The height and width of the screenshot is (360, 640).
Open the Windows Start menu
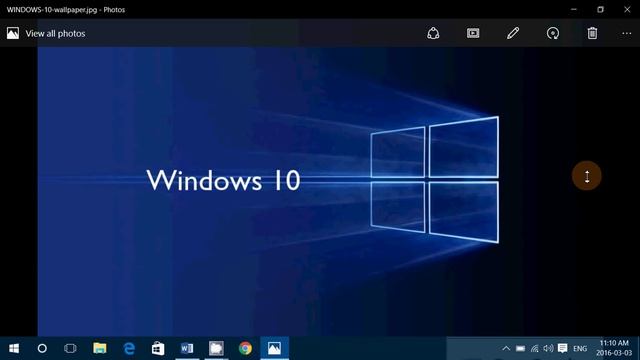click(14, 348)
